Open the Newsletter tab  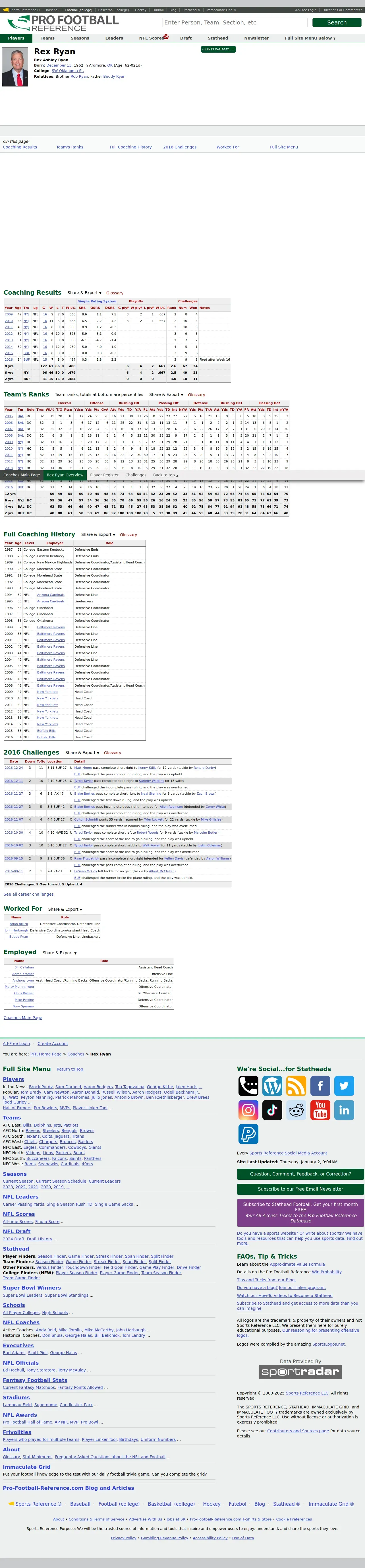pos(257,38)
